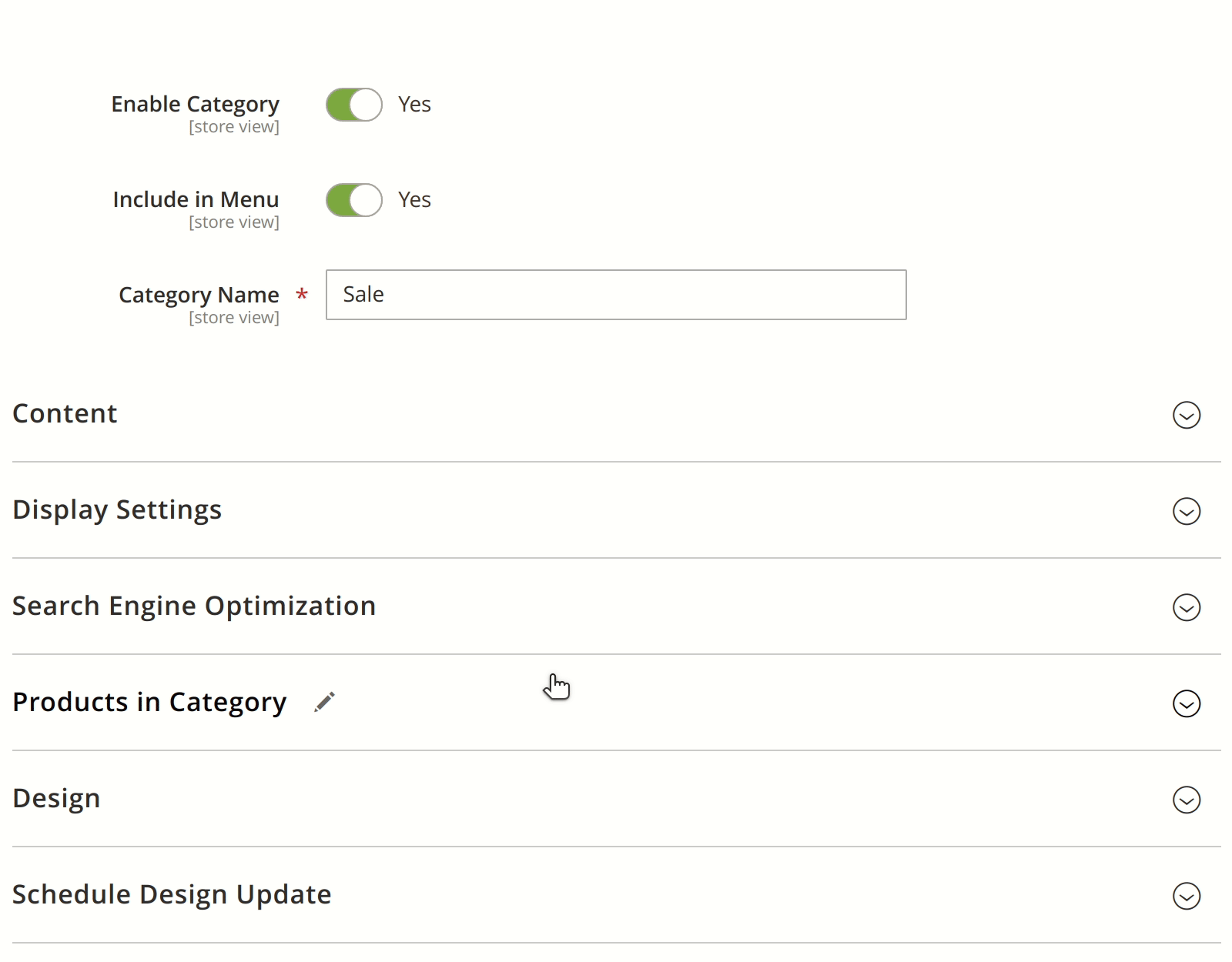Click the store view link under Category Name
Image resolution: width=1232 pixels, height=962 pixels.
(235, 317)
